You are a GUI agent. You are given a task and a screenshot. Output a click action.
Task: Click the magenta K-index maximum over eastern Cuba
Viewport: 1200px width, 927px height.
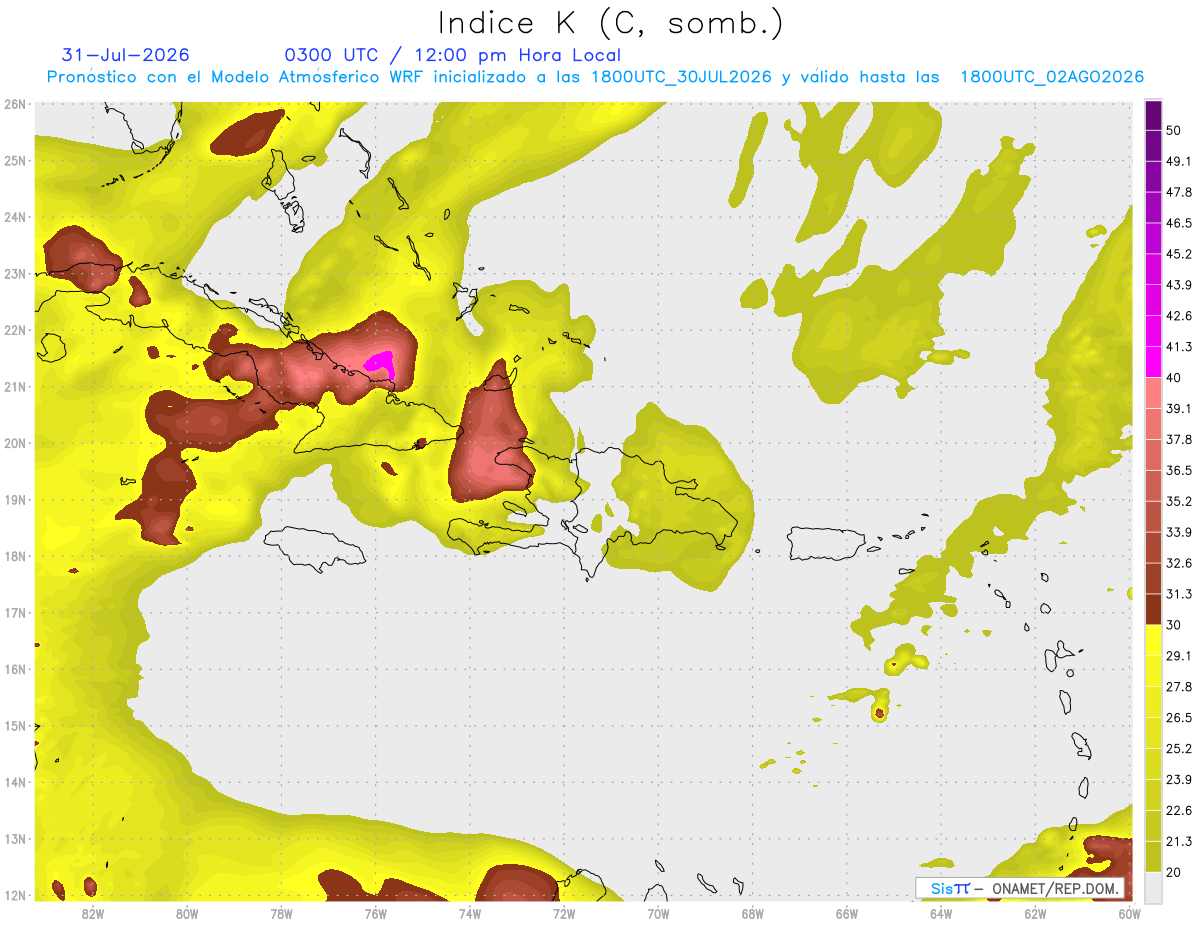pos(381,364)
